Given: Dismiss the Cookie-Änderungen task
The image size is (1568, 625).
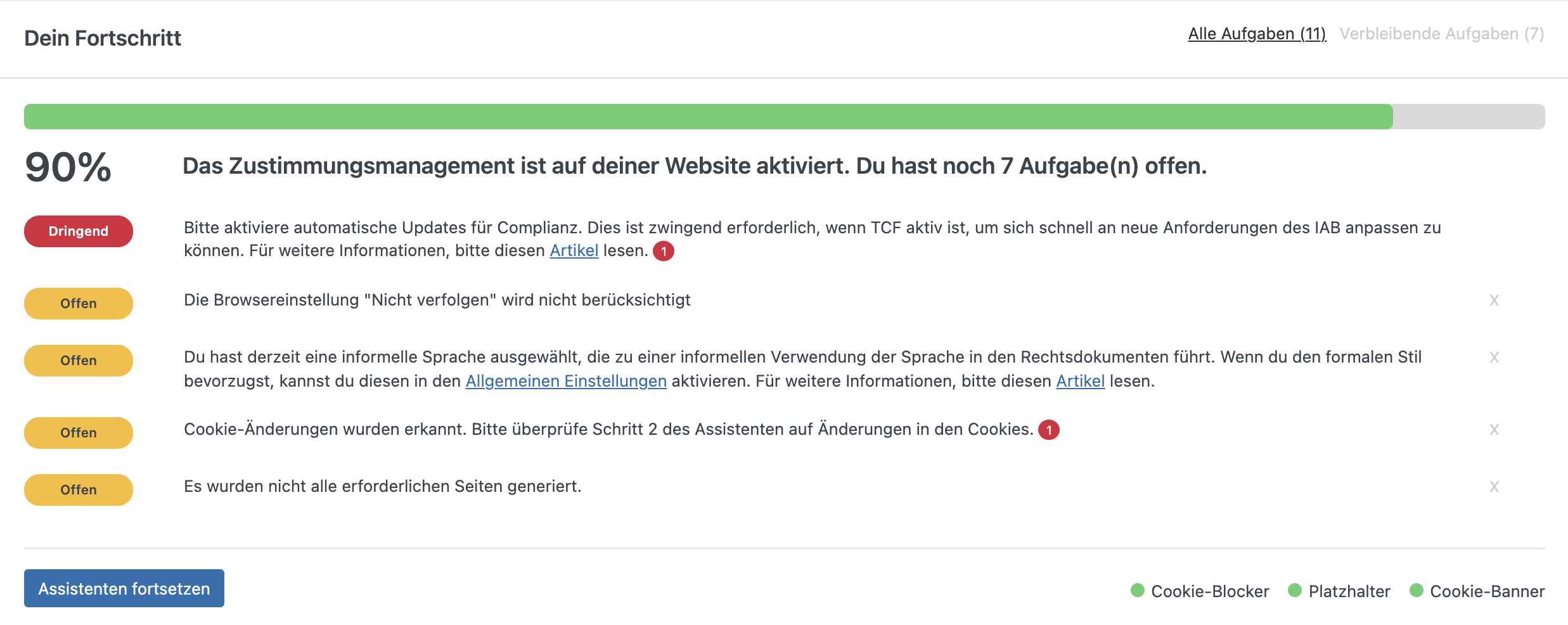Looking at the screenshot, I should pos(1494,430).
